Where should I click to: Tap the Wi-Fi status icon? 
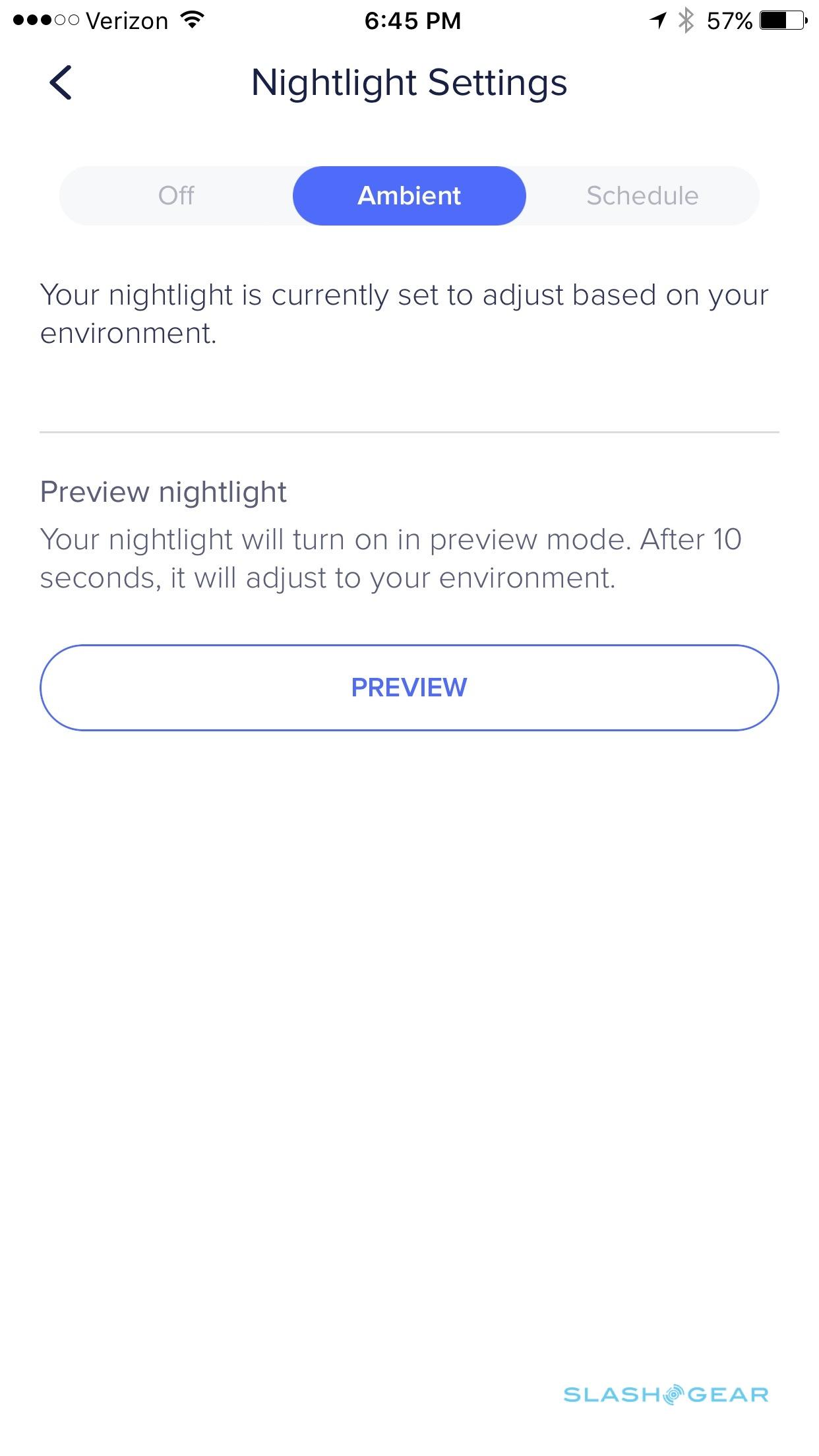(x=192, y=20)
